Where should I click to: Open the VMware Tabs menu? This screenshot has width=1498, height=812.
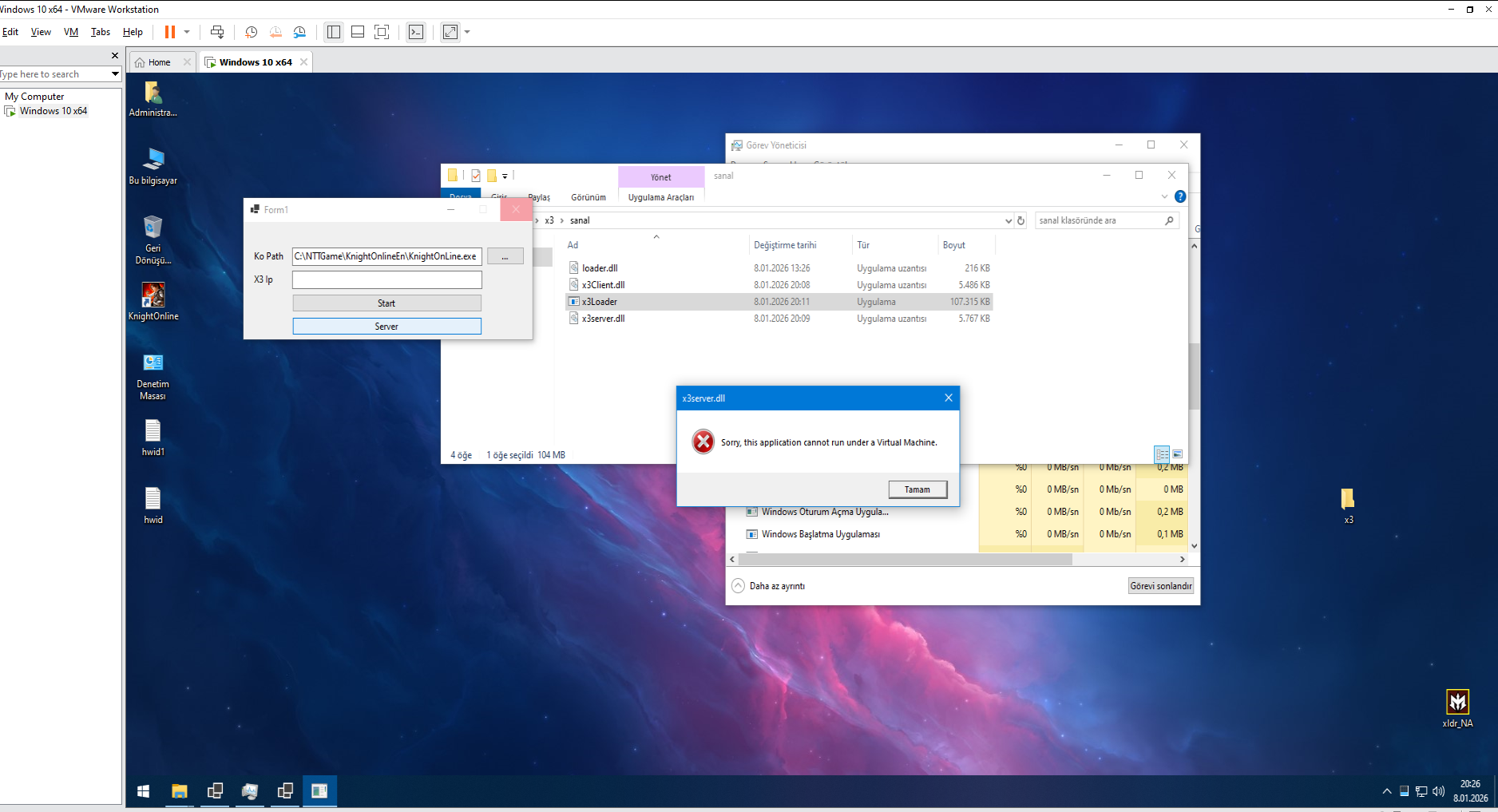(101, 32)
